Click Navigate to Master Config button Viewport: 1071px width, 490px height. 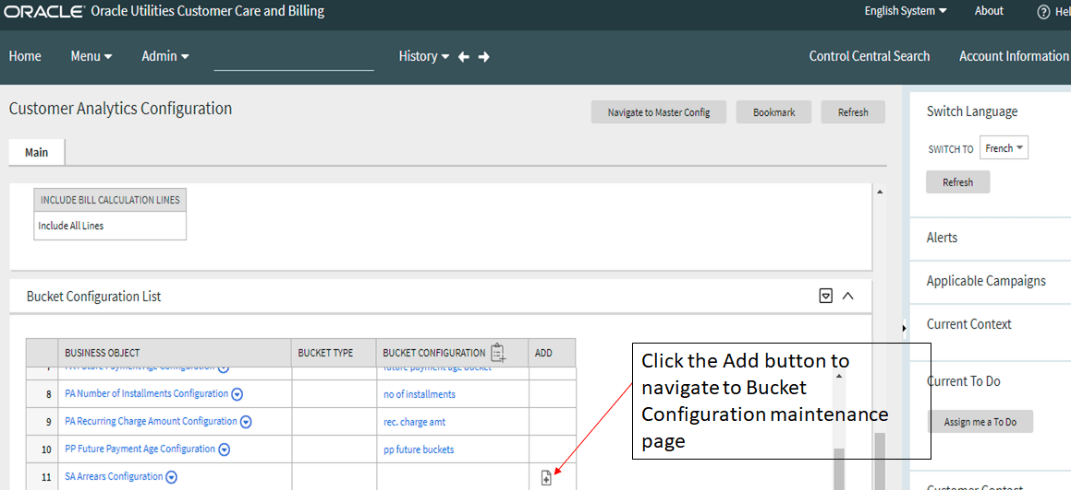[x=658, y=113]
